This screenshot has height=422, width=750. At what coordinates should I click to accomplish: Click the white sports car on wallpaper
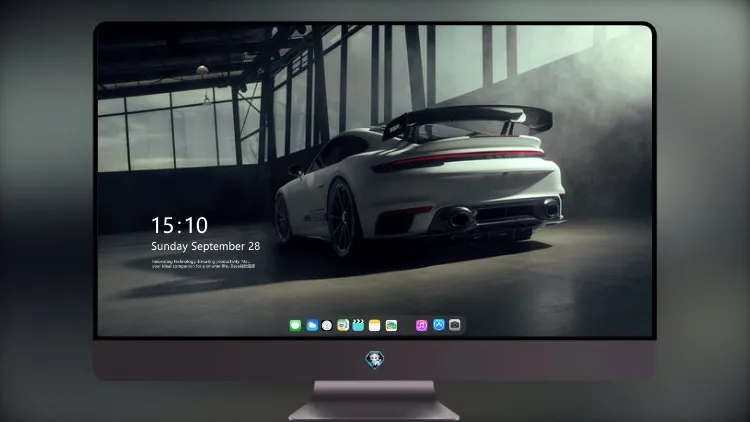click(x=420, y=182)
